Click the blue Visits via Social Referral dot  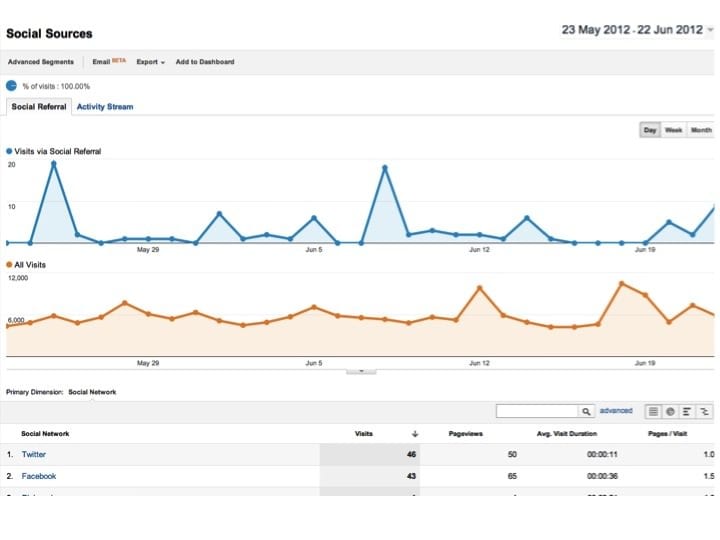9,151
